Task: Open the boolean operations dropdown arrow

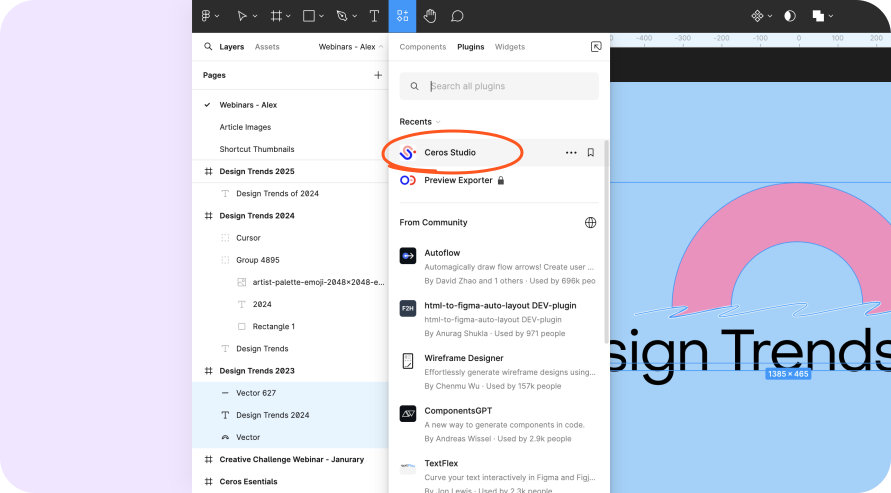Action: pyautogui.click(x=831, y=16)
